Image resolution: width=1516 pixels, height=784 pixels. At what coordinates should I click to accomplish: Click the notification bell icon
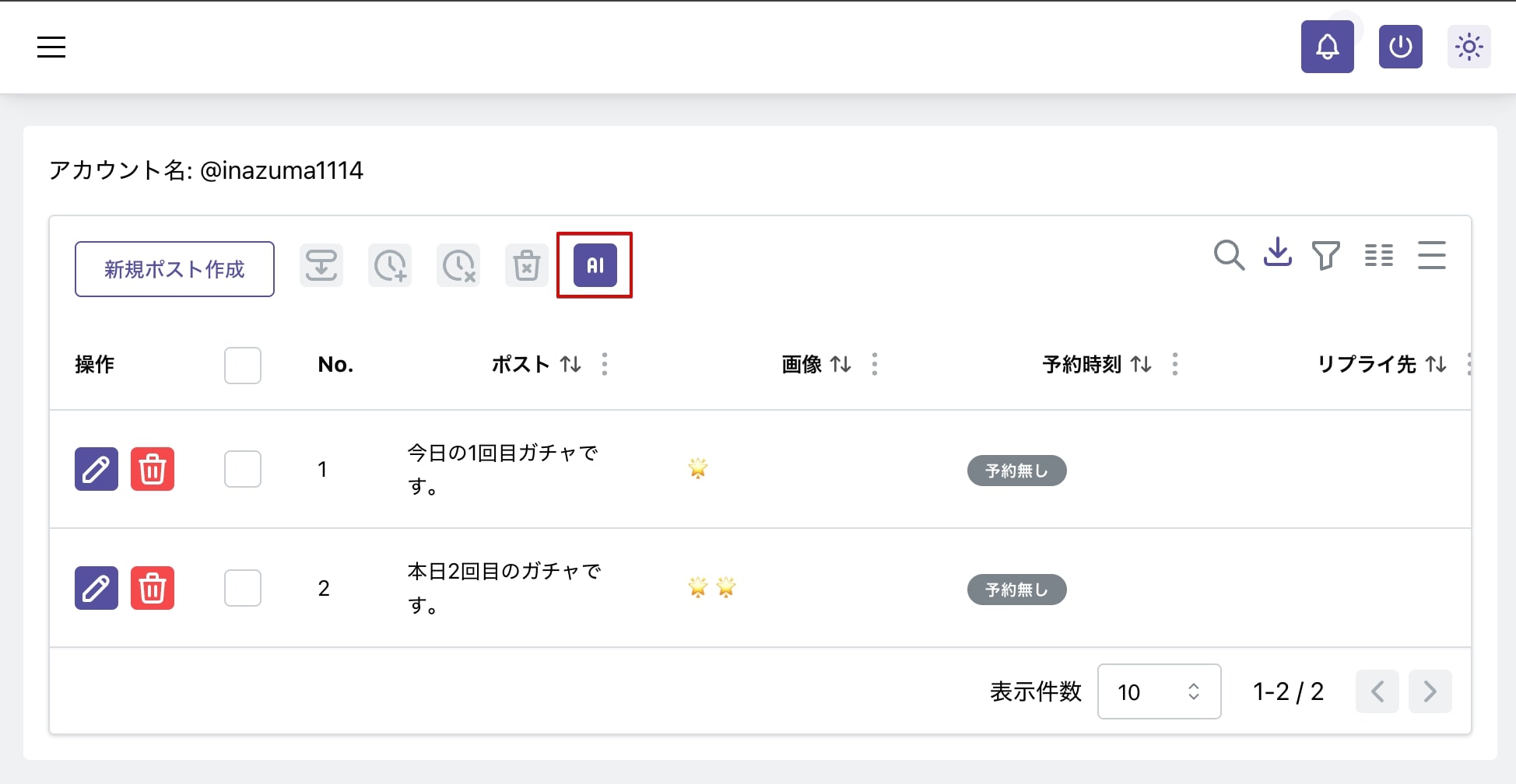[1328, 47]
